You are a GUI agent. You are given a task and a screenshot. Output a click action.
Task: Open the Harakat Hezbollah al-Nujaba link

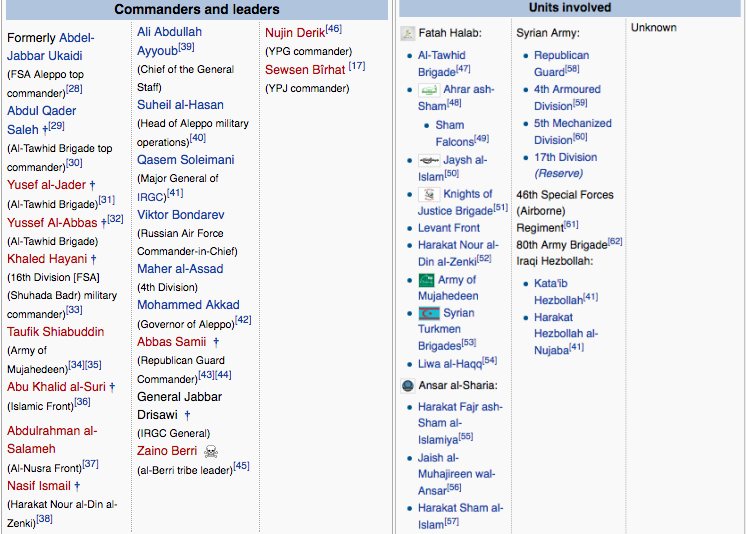click(x=565, y=334)
